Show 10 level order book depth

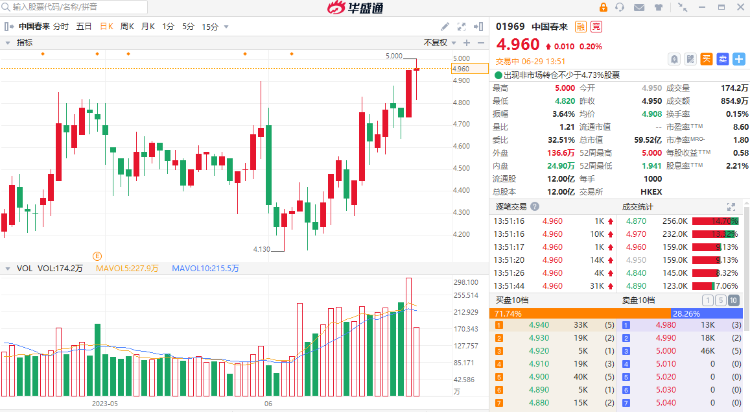click(733, 301)
